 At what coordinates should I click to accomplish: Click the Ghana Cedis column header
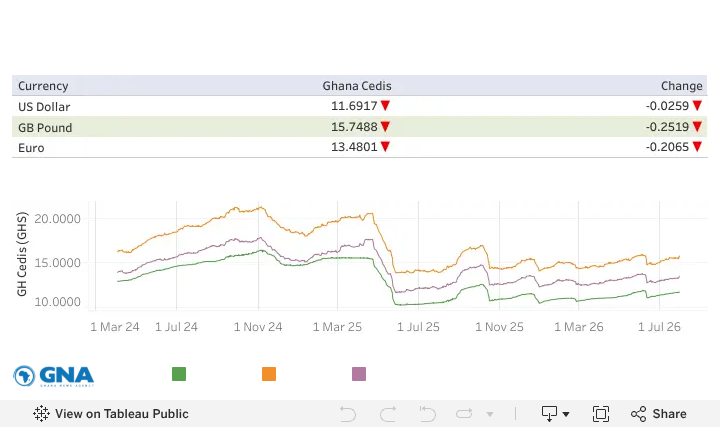coord(357,86)
